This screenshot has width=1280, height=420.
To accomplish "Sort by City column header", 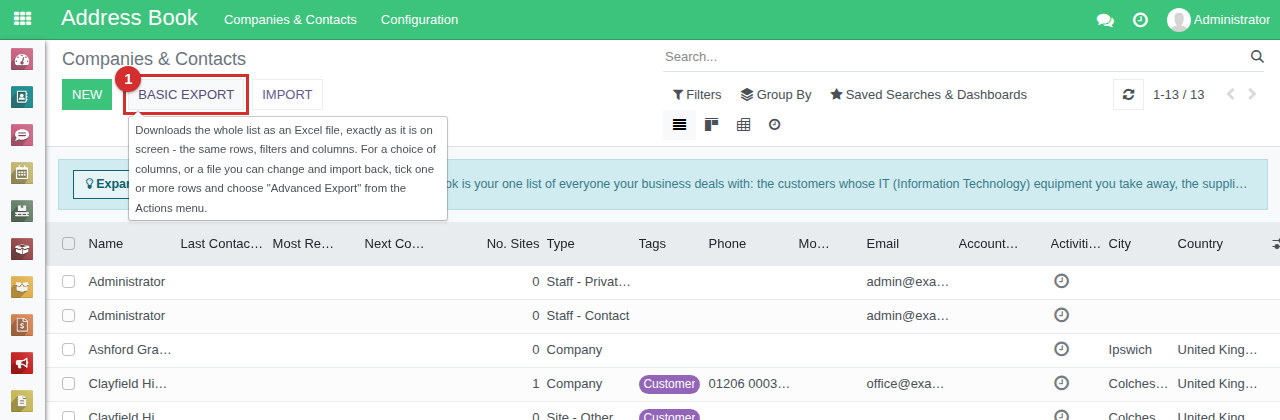I will click(x=1120, y=243).
